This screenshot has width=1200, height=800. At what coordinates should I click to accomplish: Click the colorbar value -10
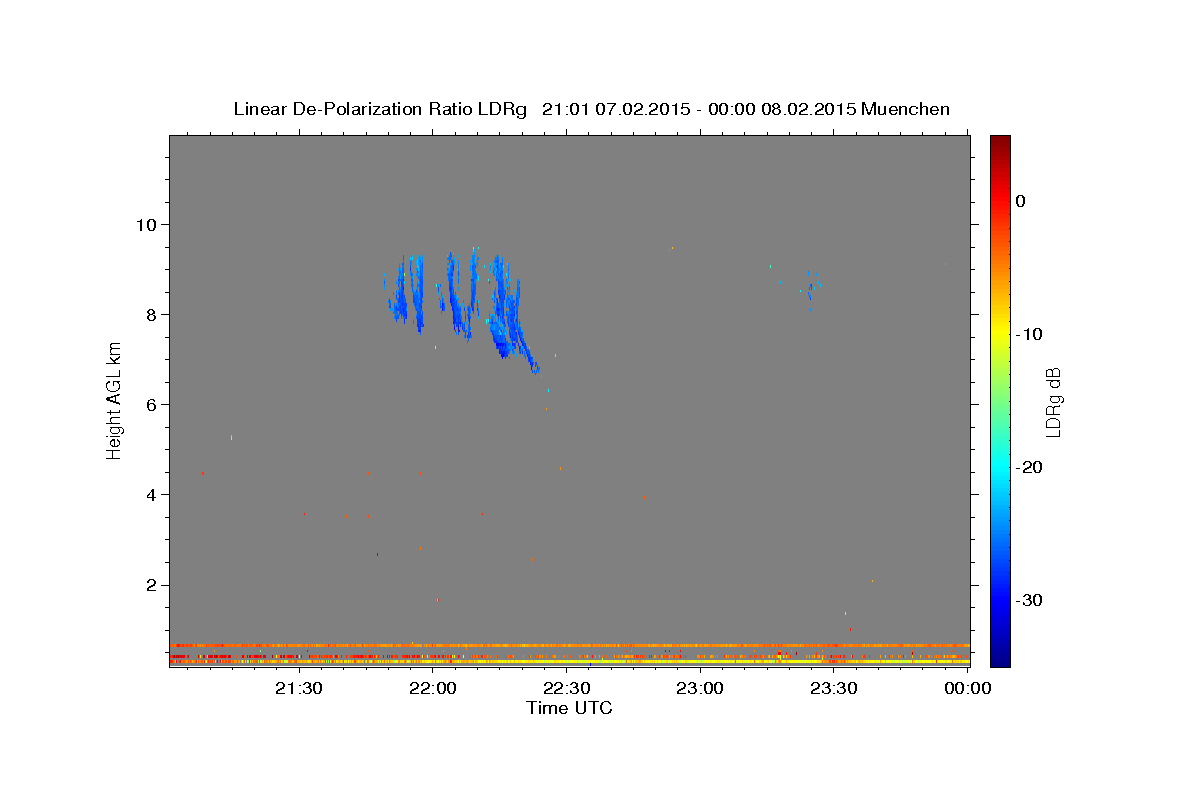1030,334
